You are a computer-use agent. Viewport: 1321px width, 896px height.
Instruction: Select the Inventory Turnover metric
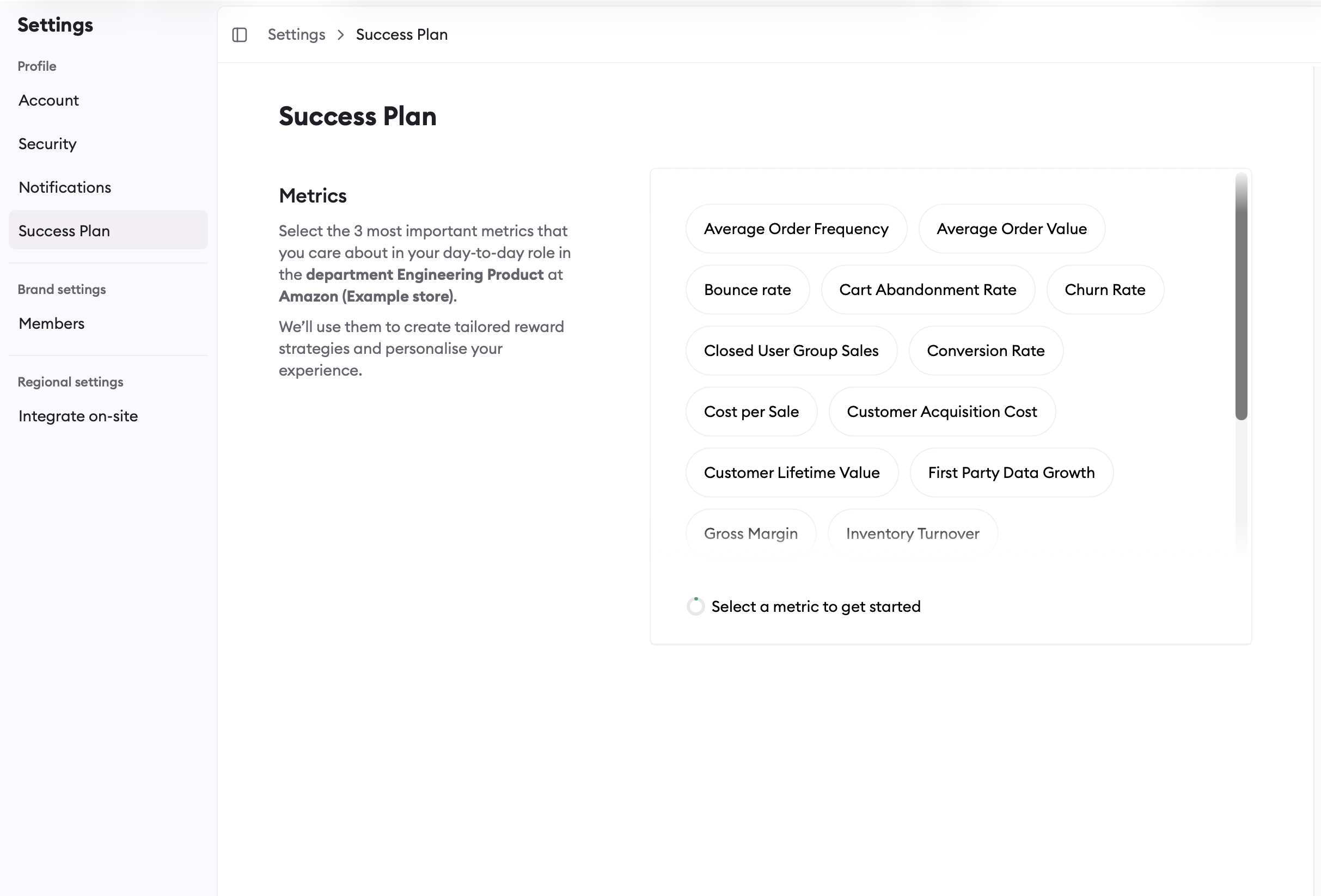pos(912,533)
